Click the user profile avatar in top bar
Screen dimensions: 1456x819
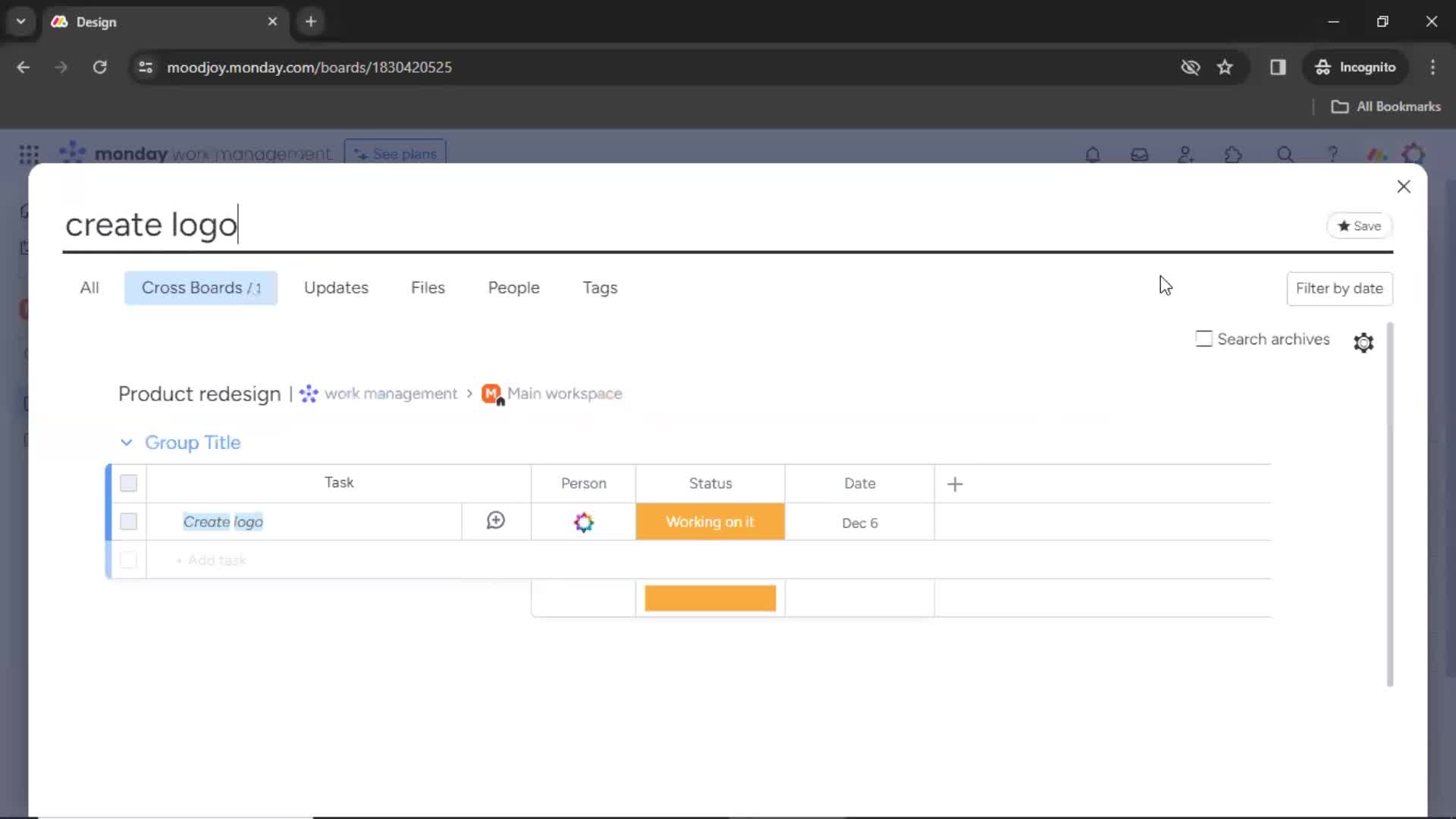point(1414,155)
